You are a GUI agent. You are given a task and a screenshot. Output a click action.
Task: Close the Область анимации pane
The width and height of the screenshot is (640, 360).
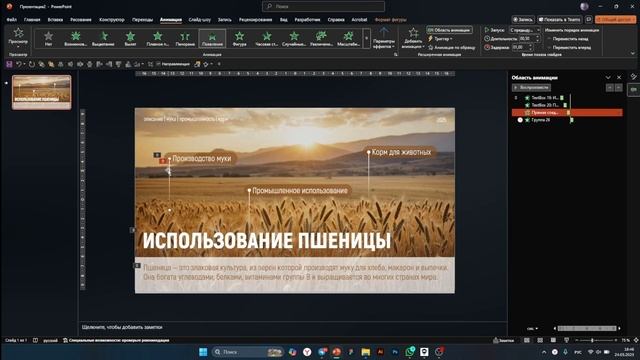pos(619,77)
